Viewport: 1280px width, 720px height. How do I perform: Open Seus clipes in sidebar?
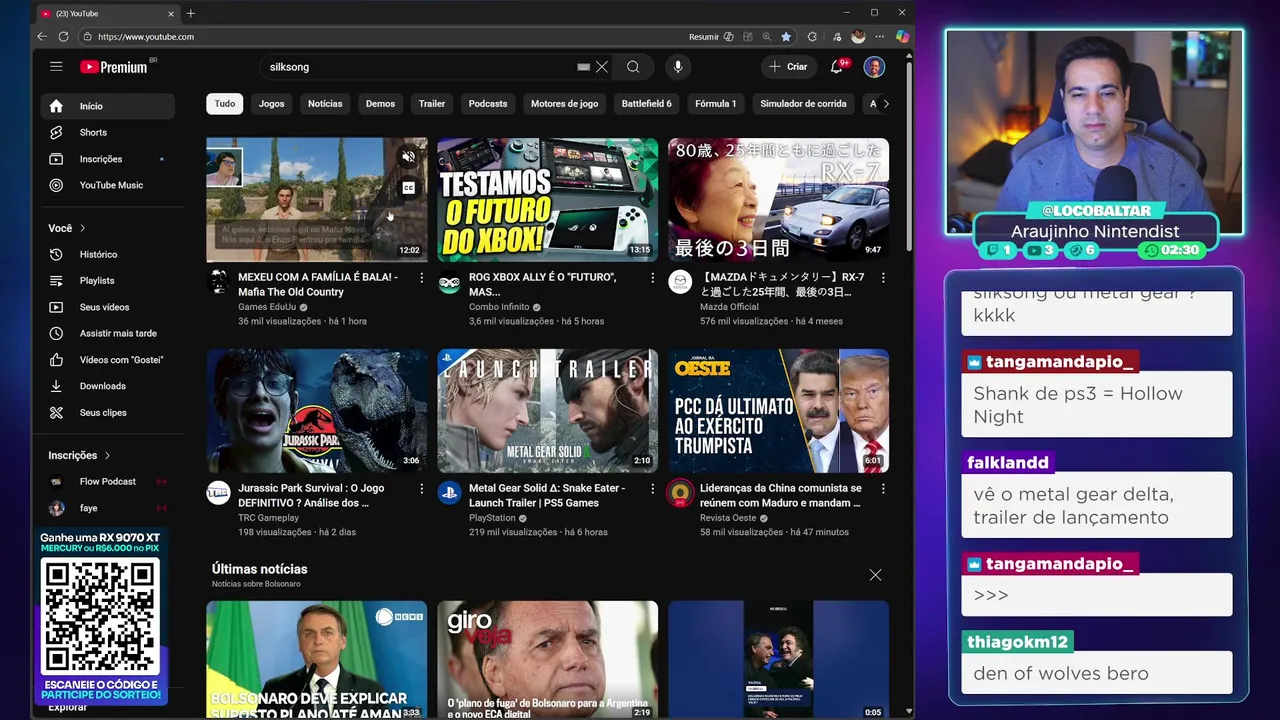[x=108, y=413]
